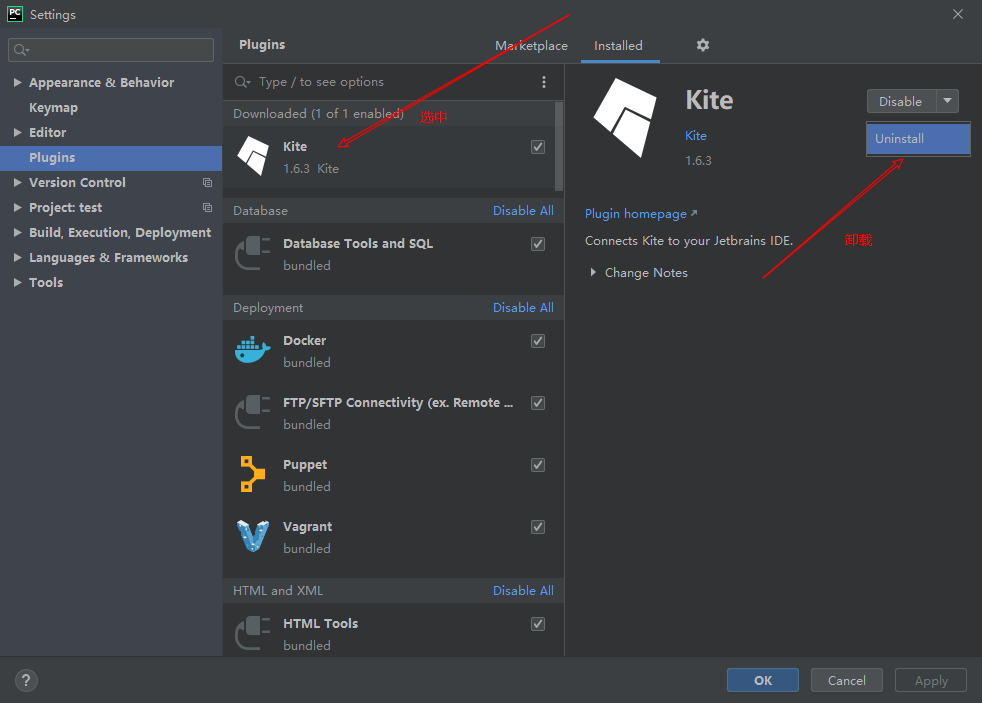Viewport: 982px width, 703px height.
Task: Click the copy icon beside Version Control
Action: point(207,183)
